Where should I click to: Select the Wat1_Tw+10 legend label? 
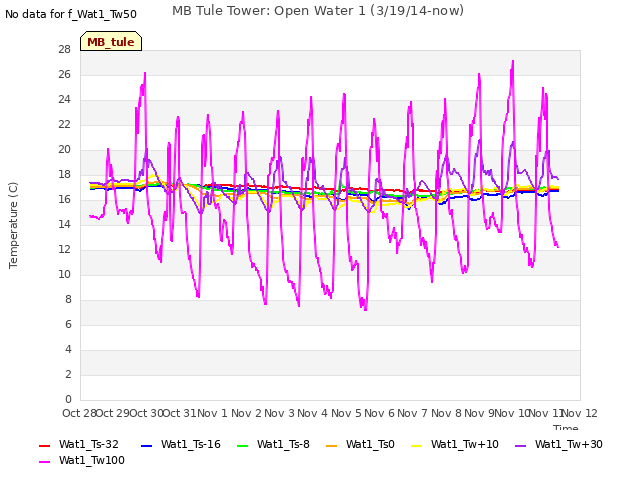(464, 444)
